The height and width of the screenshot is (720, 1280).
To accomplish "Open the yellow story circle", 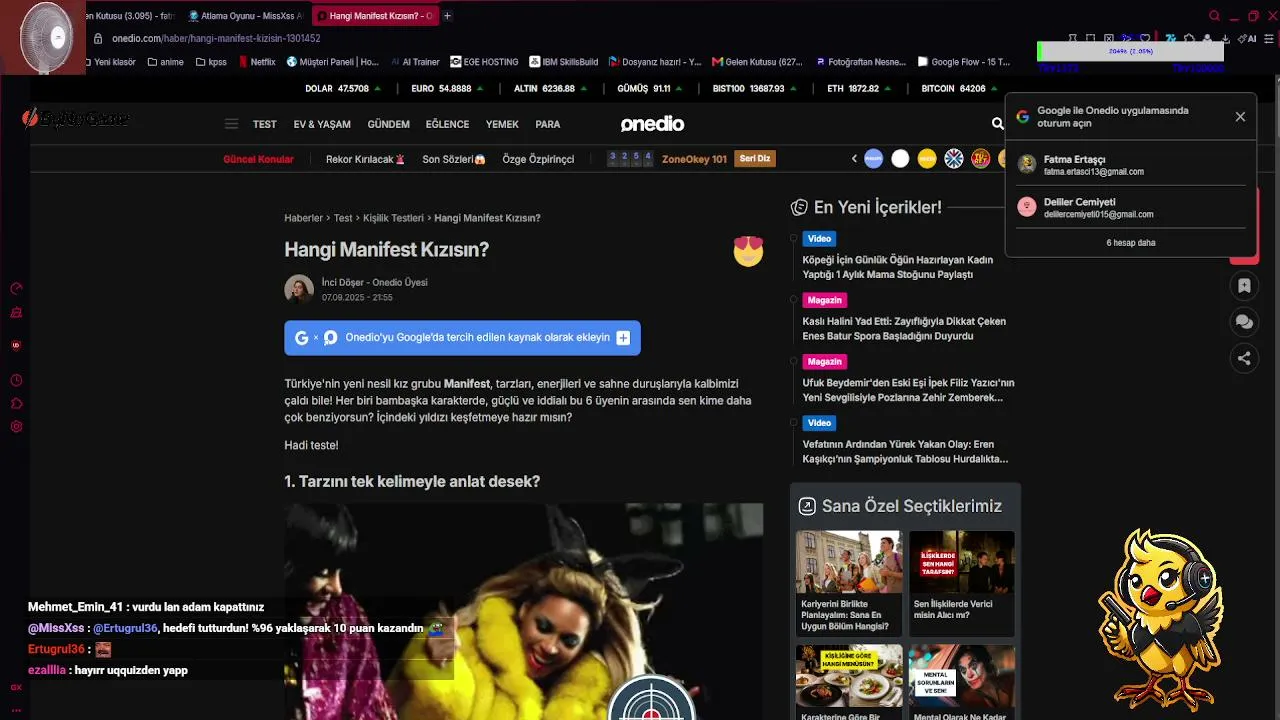I will tap(927, 158).
